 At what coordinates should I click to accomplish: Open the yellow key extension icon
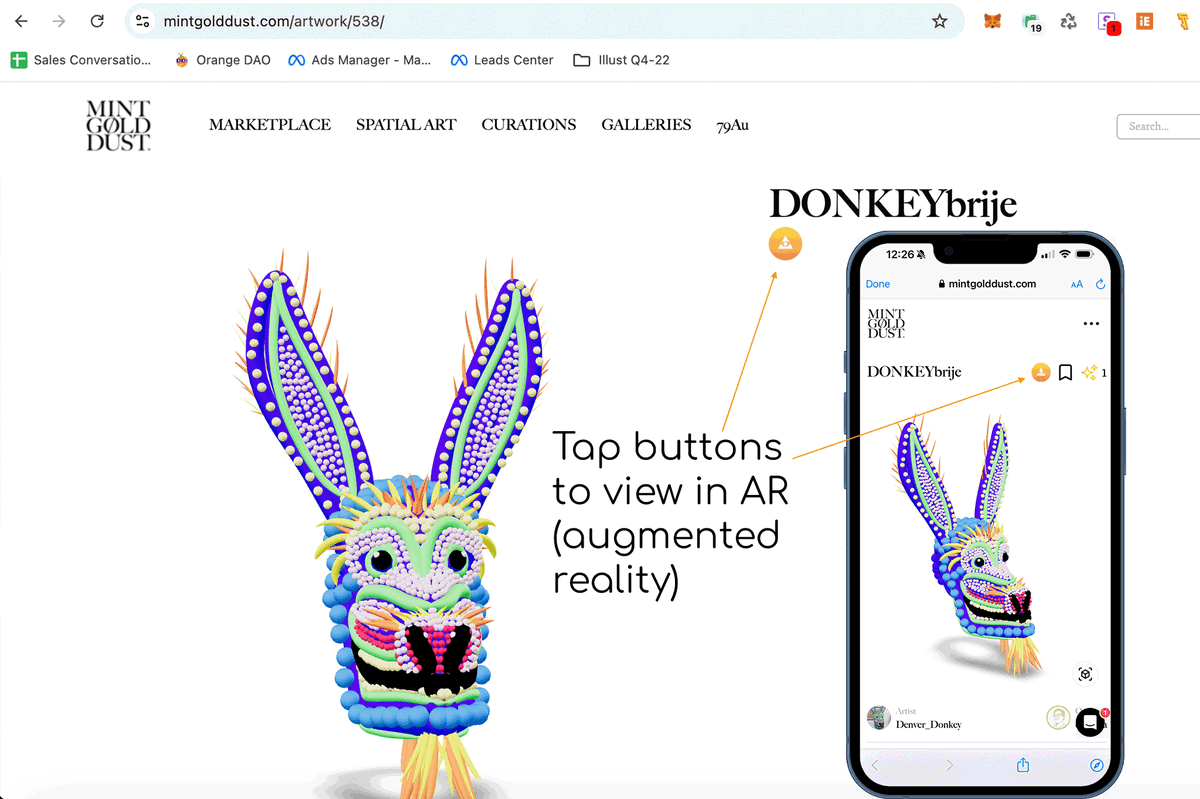coord(1182,21)
